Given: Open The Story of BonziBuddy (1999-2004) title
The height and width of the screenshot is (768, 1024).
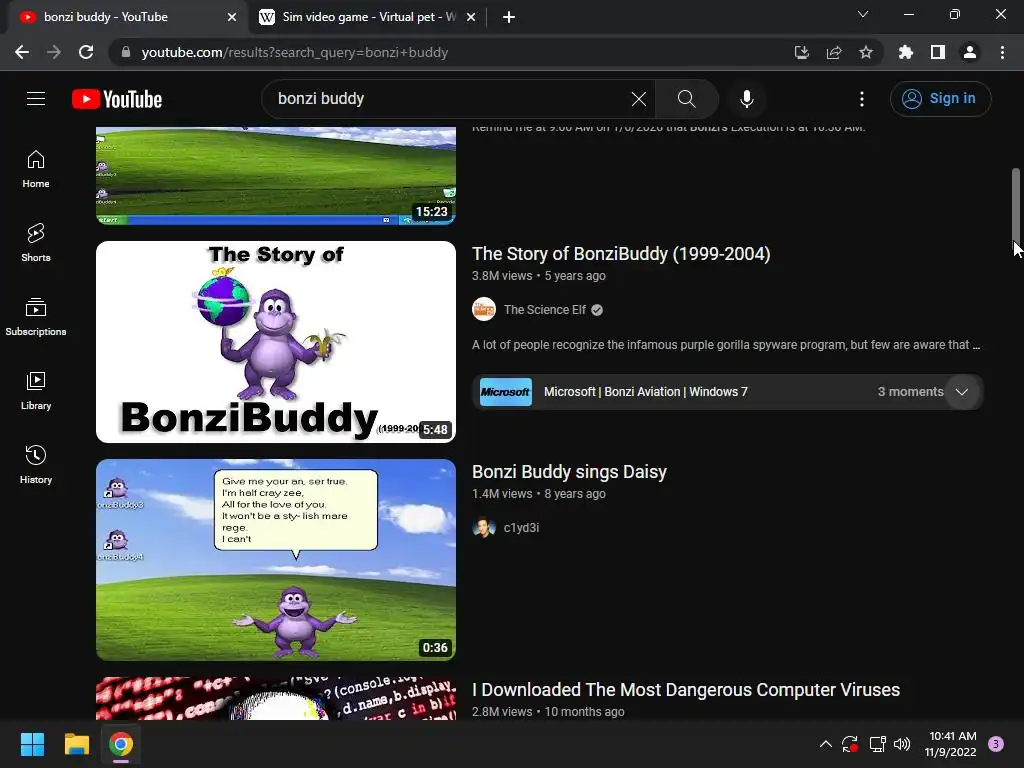Looking at the screenshot, I should click(x=621, y=253).
